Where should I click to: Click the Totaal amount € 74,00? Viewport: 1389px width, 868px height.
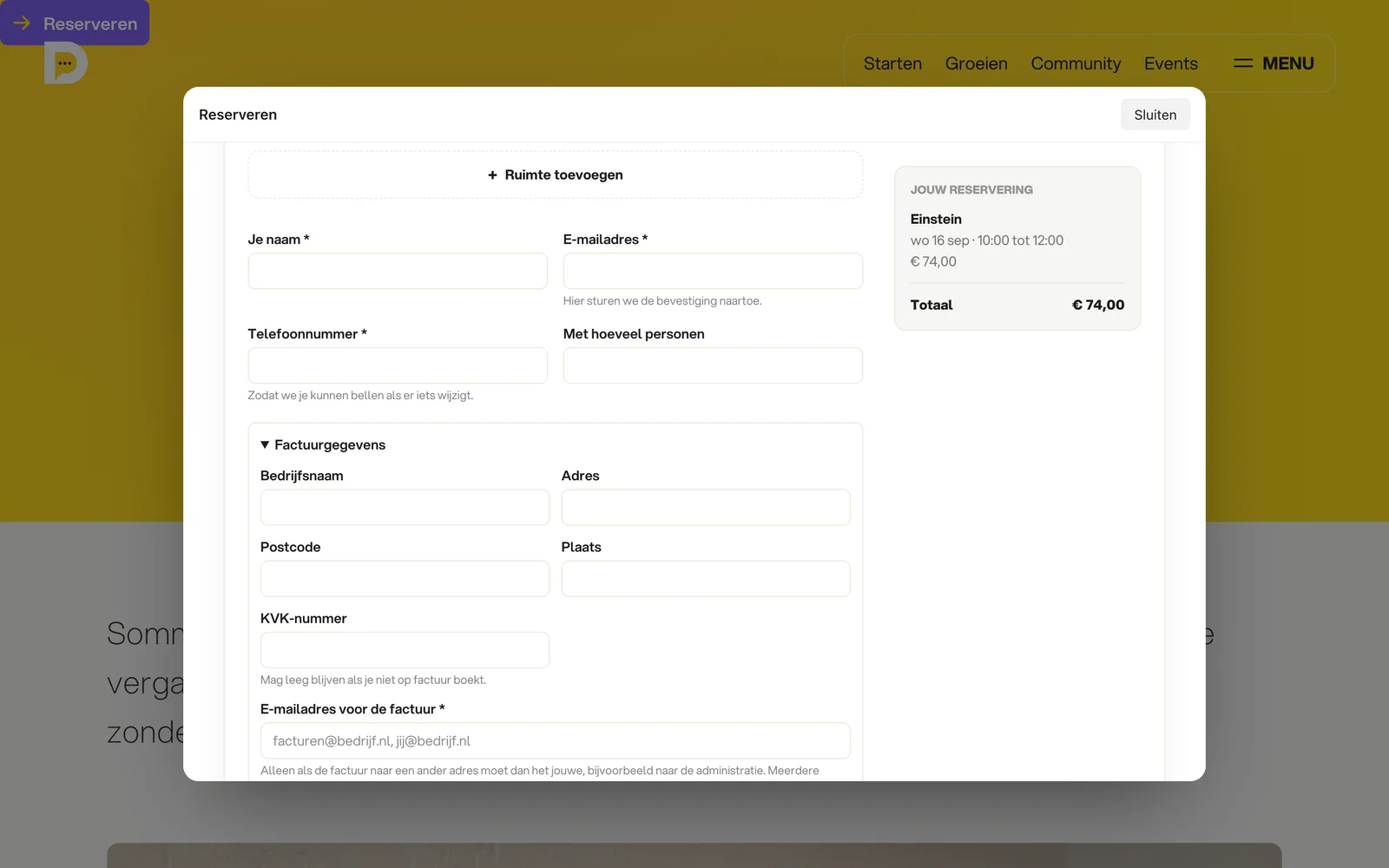1098,305
